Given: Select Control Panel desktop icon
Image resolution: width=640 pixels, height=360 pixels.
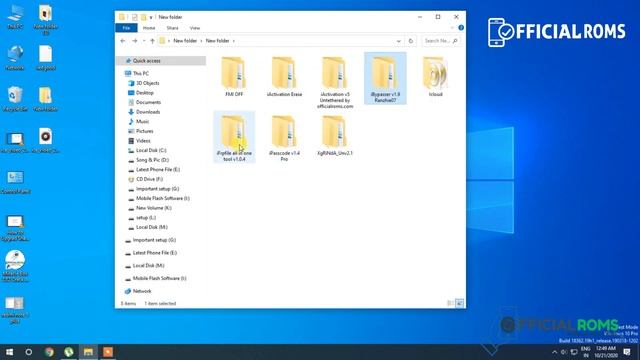Looking at the screenshot, I should (x=15, y=182).
